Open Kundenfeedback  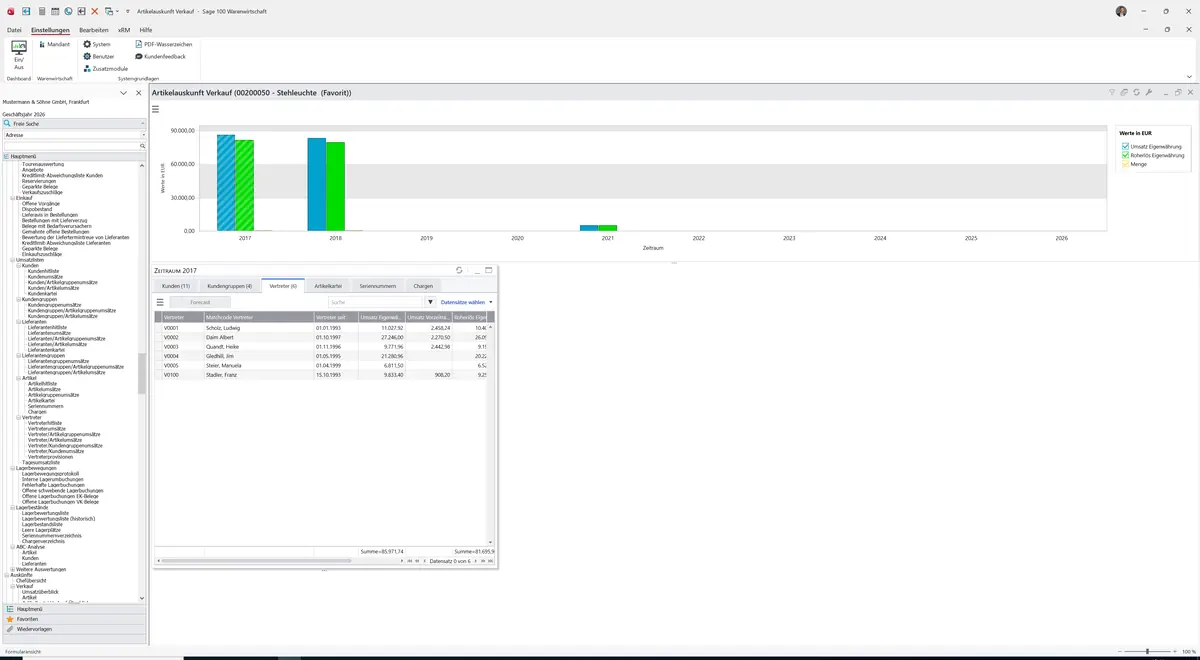tap(160, 56)
